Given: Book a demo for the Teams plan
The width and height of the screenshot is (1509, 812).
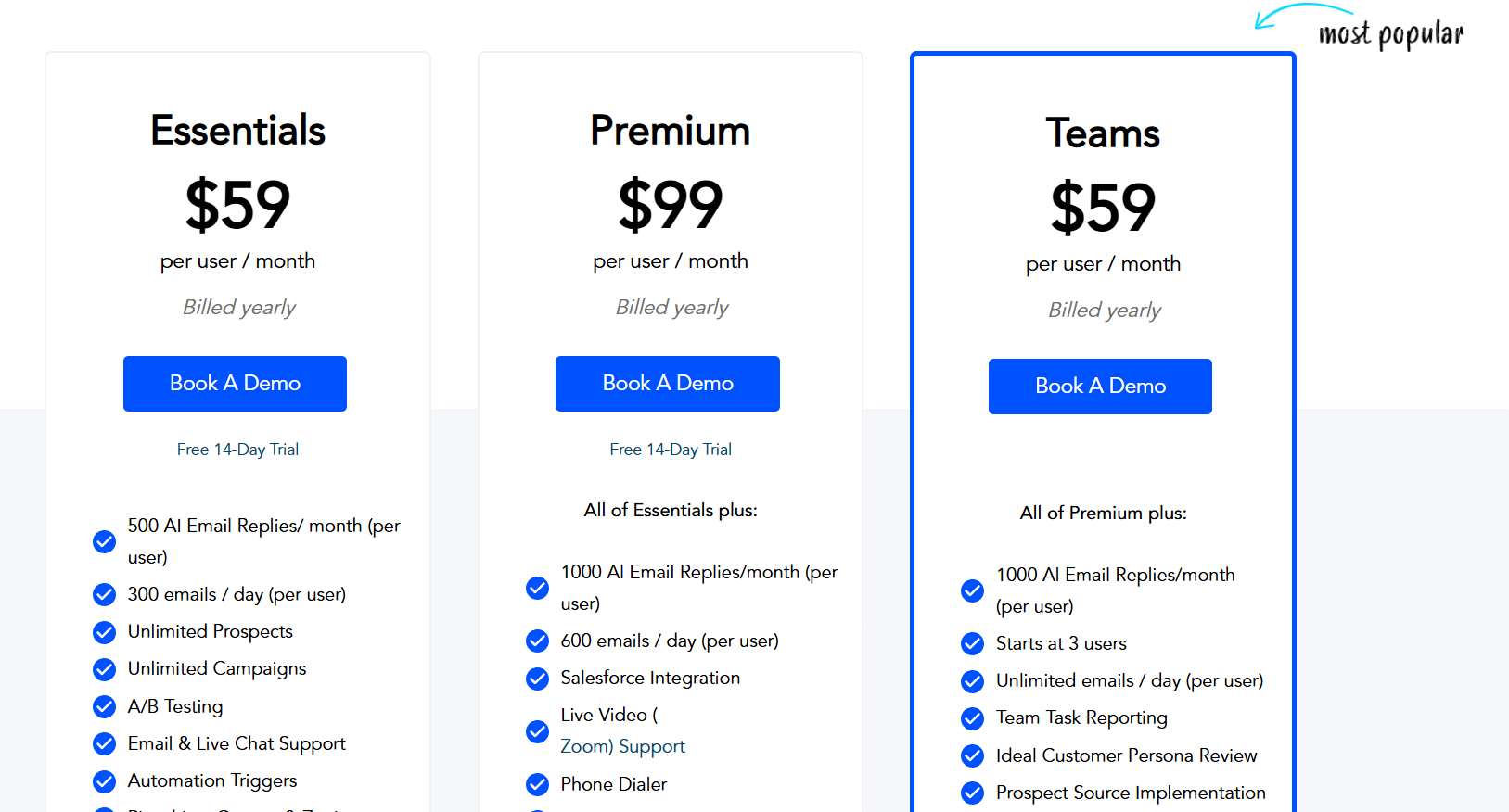Looking at the screenshot, I should click(x=1099, y=387).
